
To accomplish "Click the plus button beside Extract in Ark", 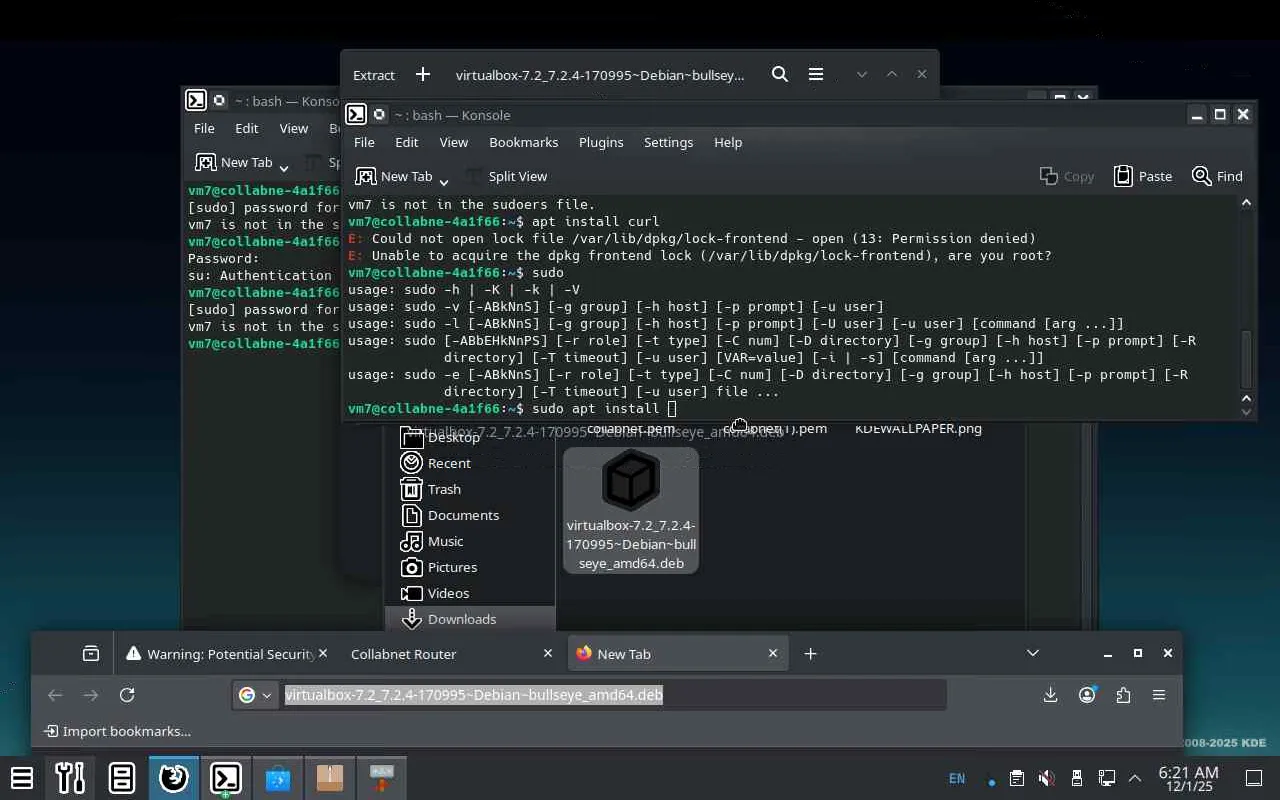I will point(423,74).
